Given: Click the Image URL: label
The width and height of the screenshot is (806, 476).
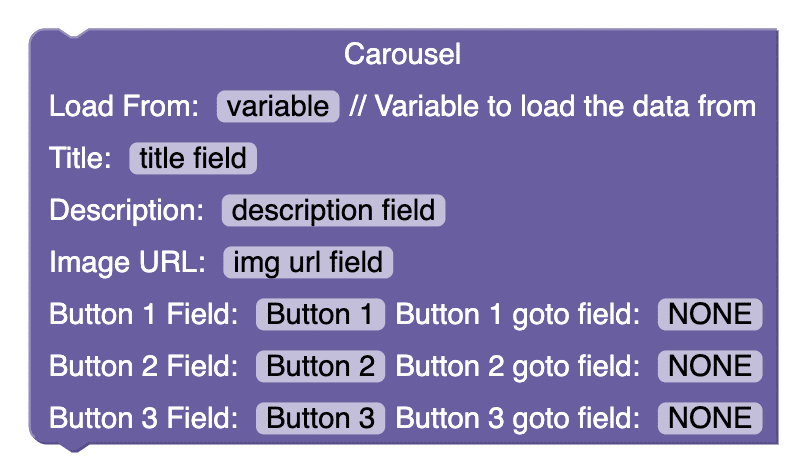Looking at the screenshot, I should [x=127, y=262].
